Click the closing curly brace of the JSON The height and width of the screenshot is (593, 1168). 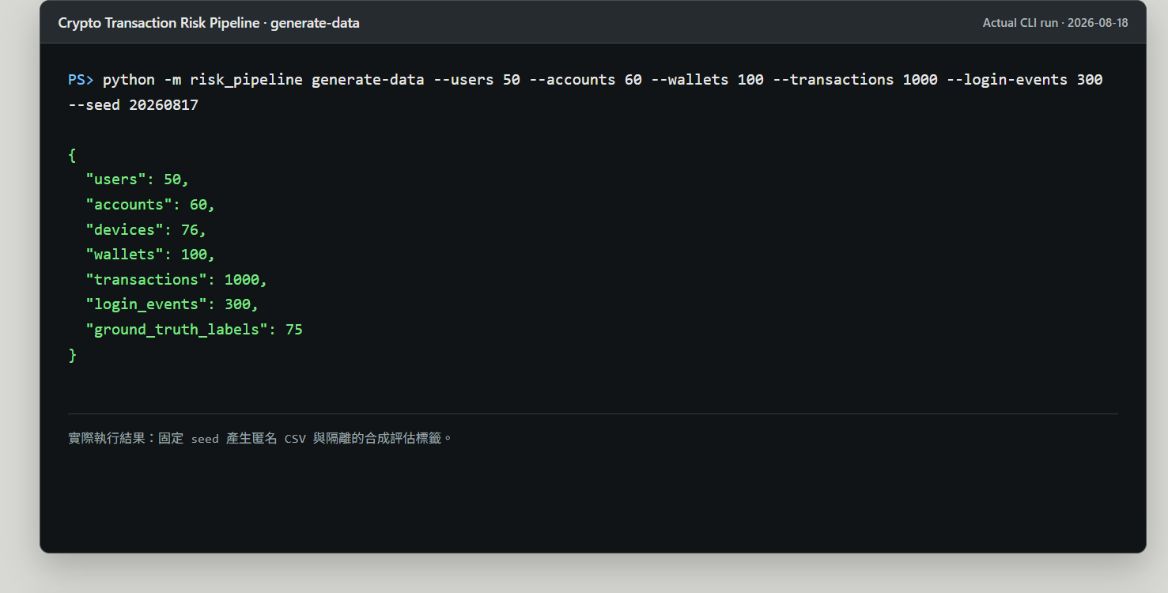pos(72,355)
